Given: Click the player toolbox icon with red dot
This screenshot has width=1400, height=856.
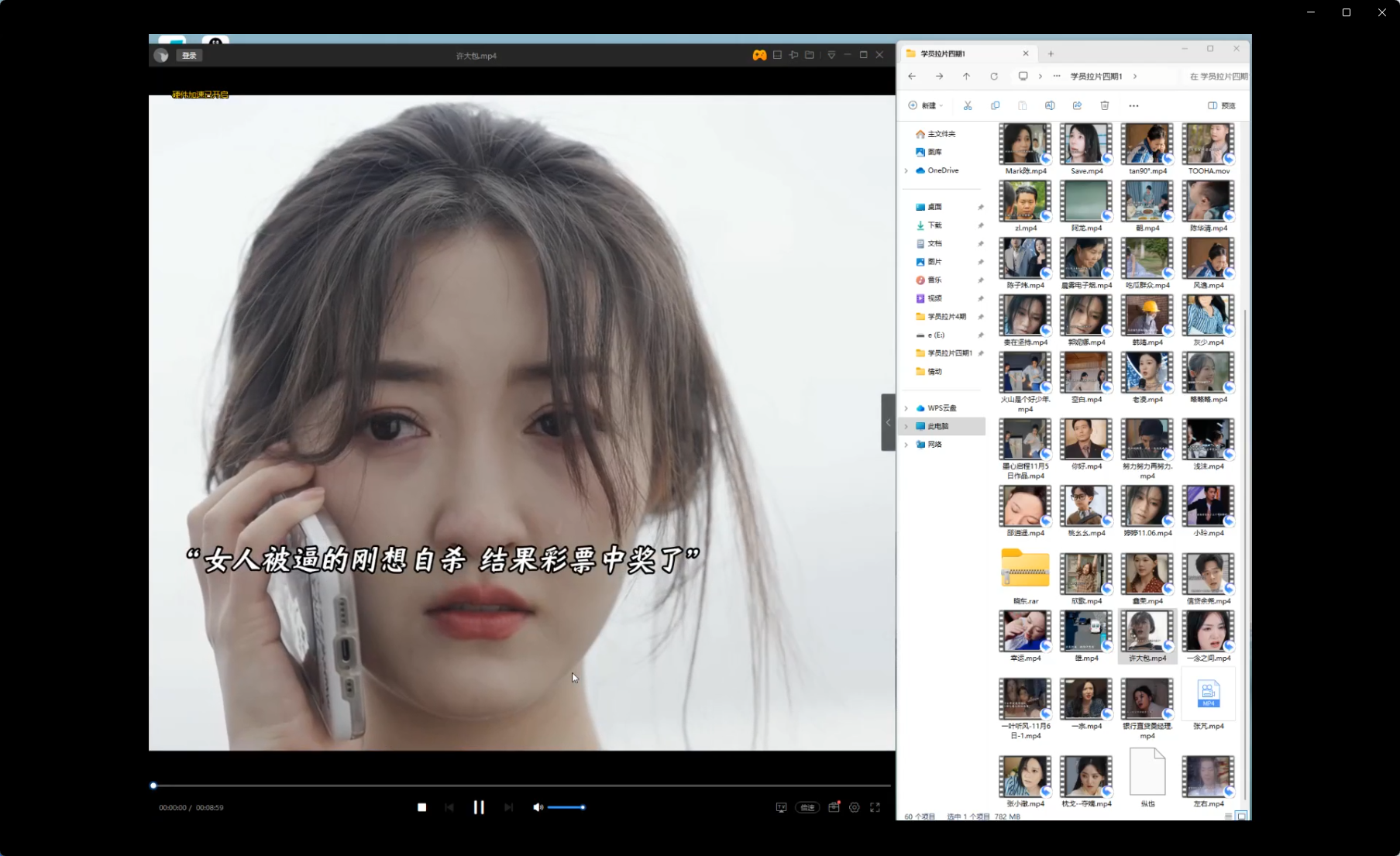Looking at the screenshot, I should point(834,807).
